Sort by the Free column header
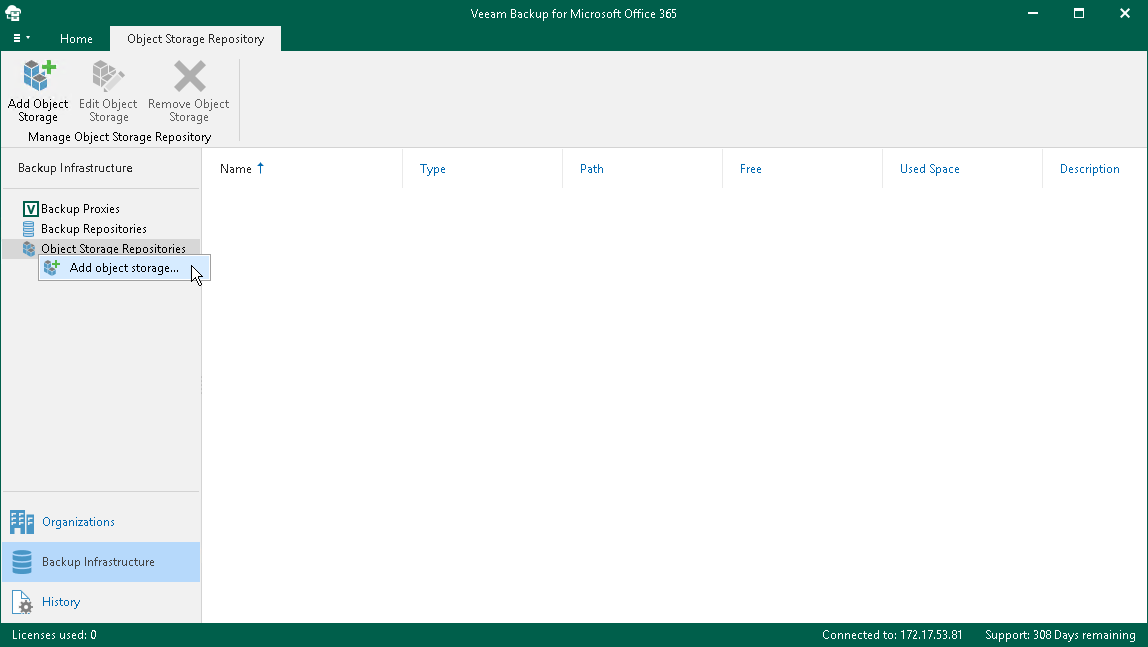 [750, 169]
